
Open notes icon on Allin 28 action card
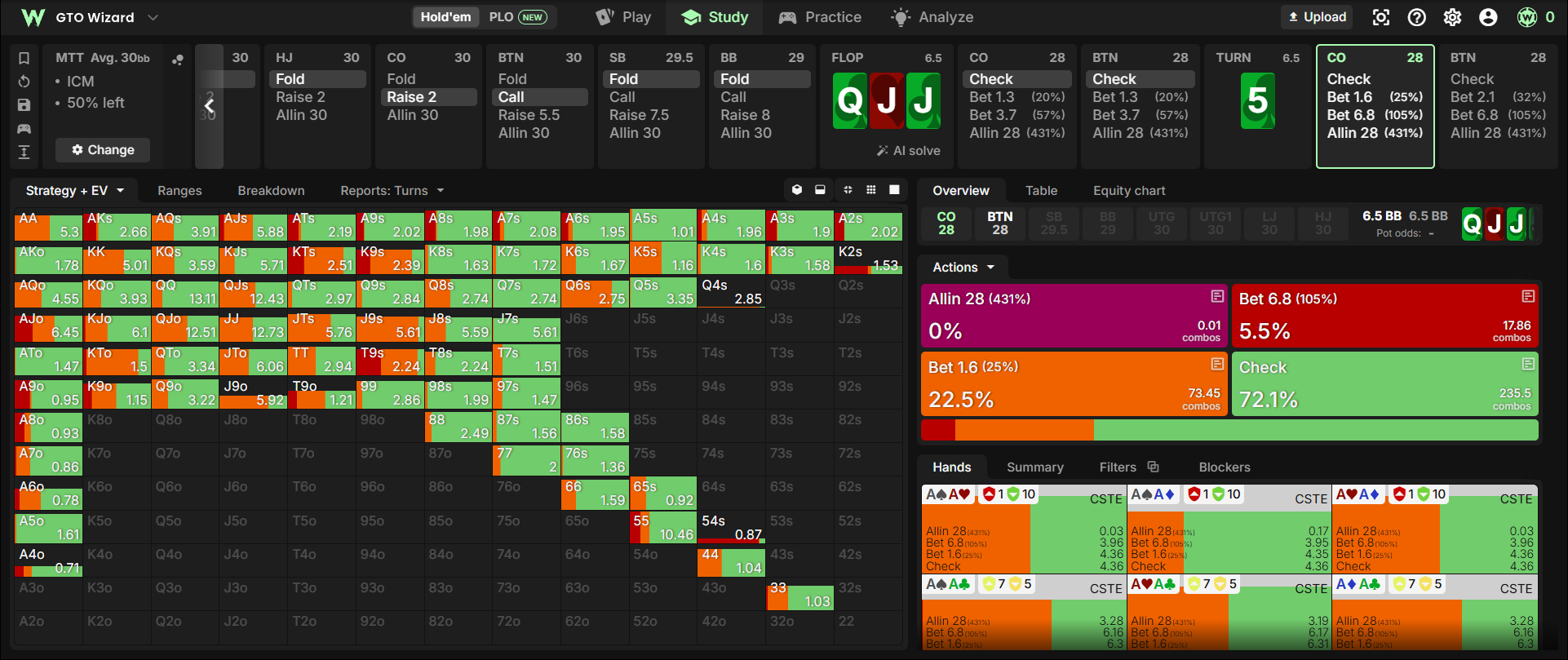[x=1217, y=296]
